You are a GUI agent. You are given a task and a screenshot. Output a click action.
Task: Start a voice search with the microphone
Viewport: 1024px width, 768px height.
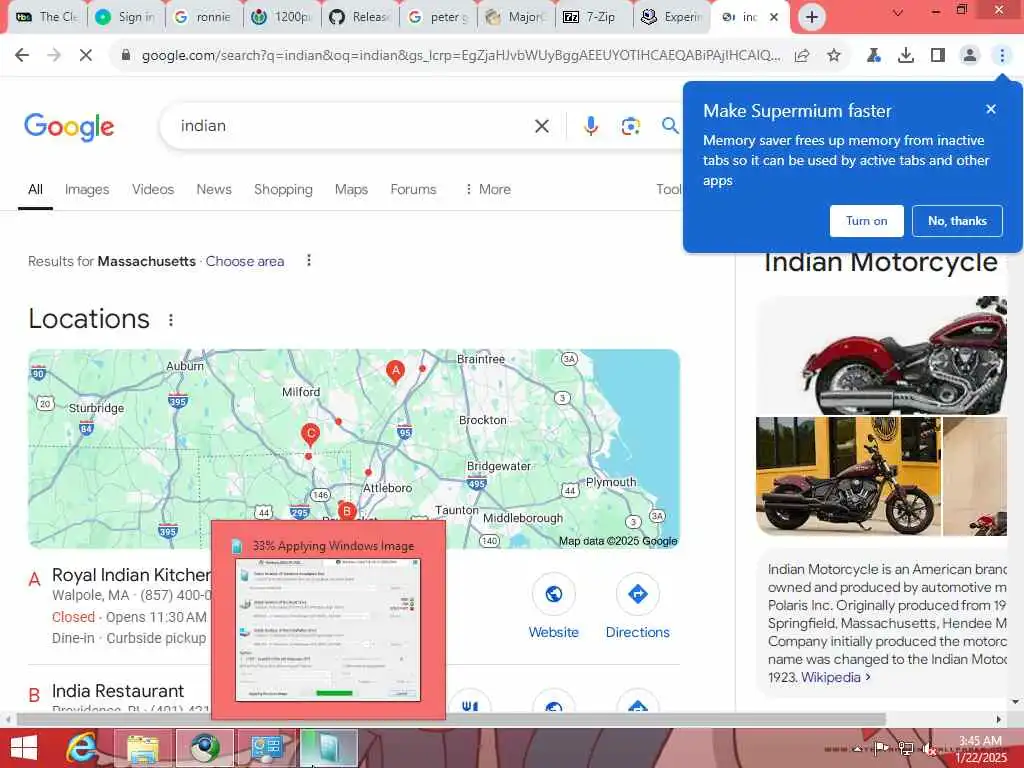coord(591,126)
